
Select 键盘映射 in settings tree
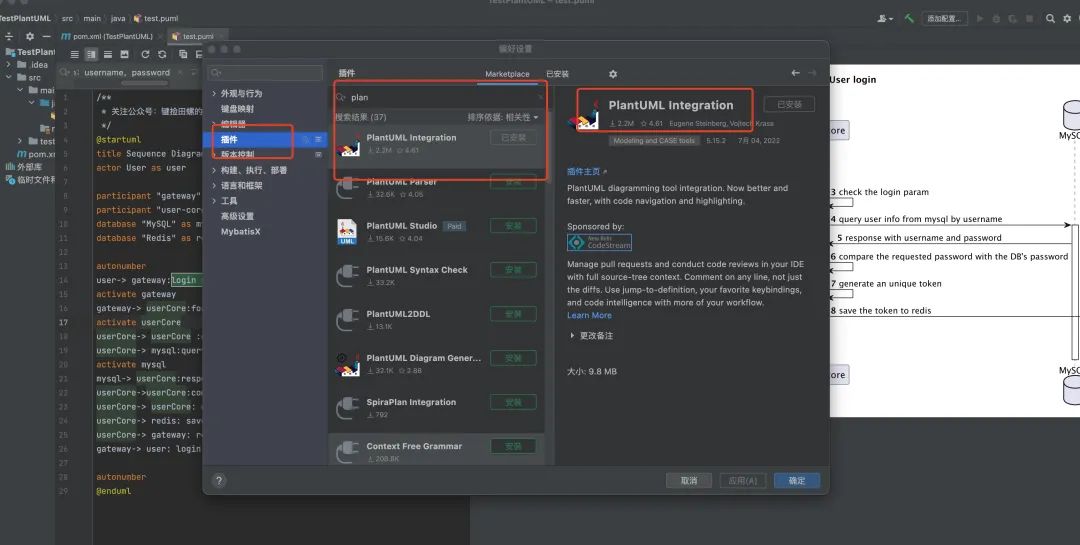coord(237,109)
